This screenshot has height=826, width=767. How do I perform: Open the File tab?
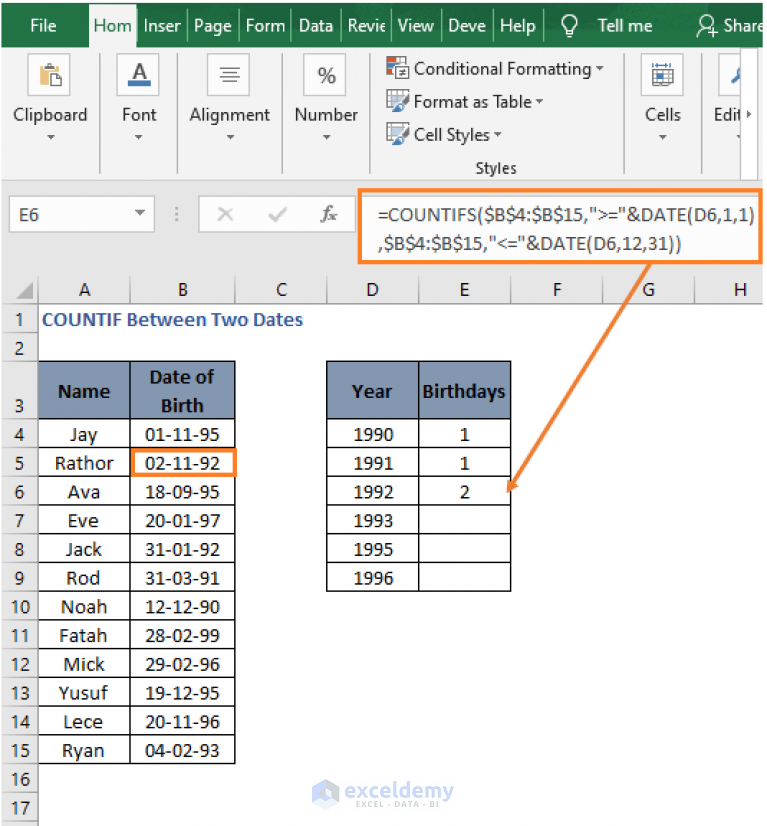pyautogui.click(x=43, y=25)
